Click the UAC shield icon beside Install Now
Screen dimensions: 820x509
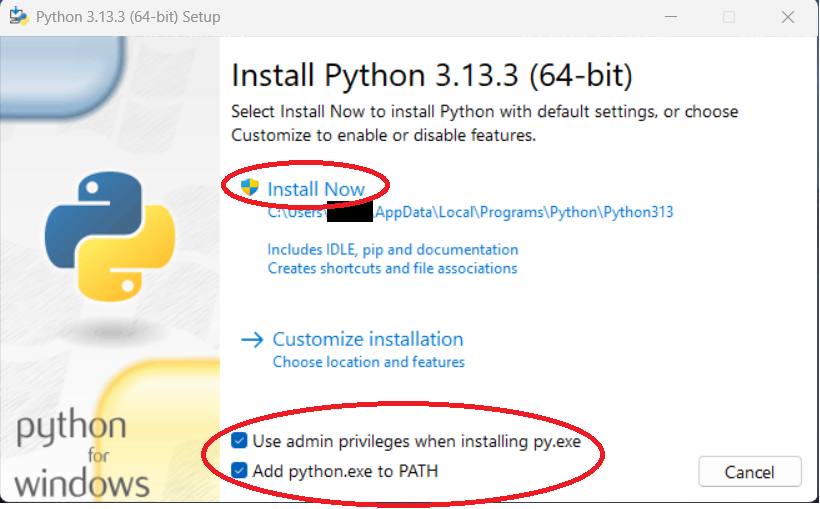point(250,188)
